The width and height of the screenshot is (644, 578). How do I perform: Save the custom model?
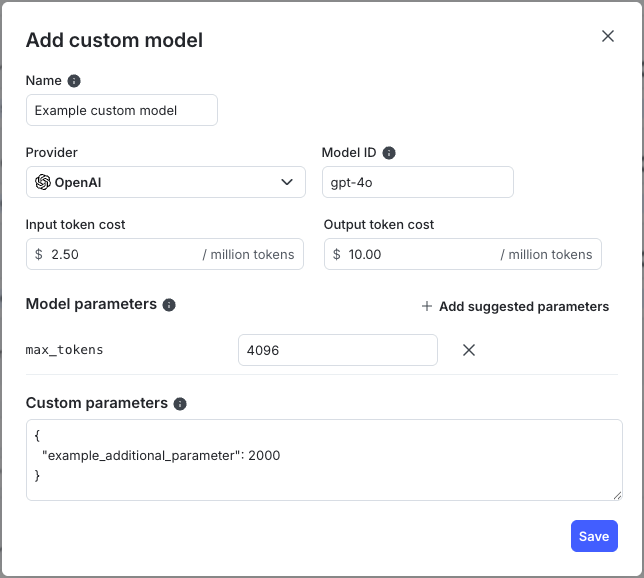pyautogui.click(x=593, y=536)
